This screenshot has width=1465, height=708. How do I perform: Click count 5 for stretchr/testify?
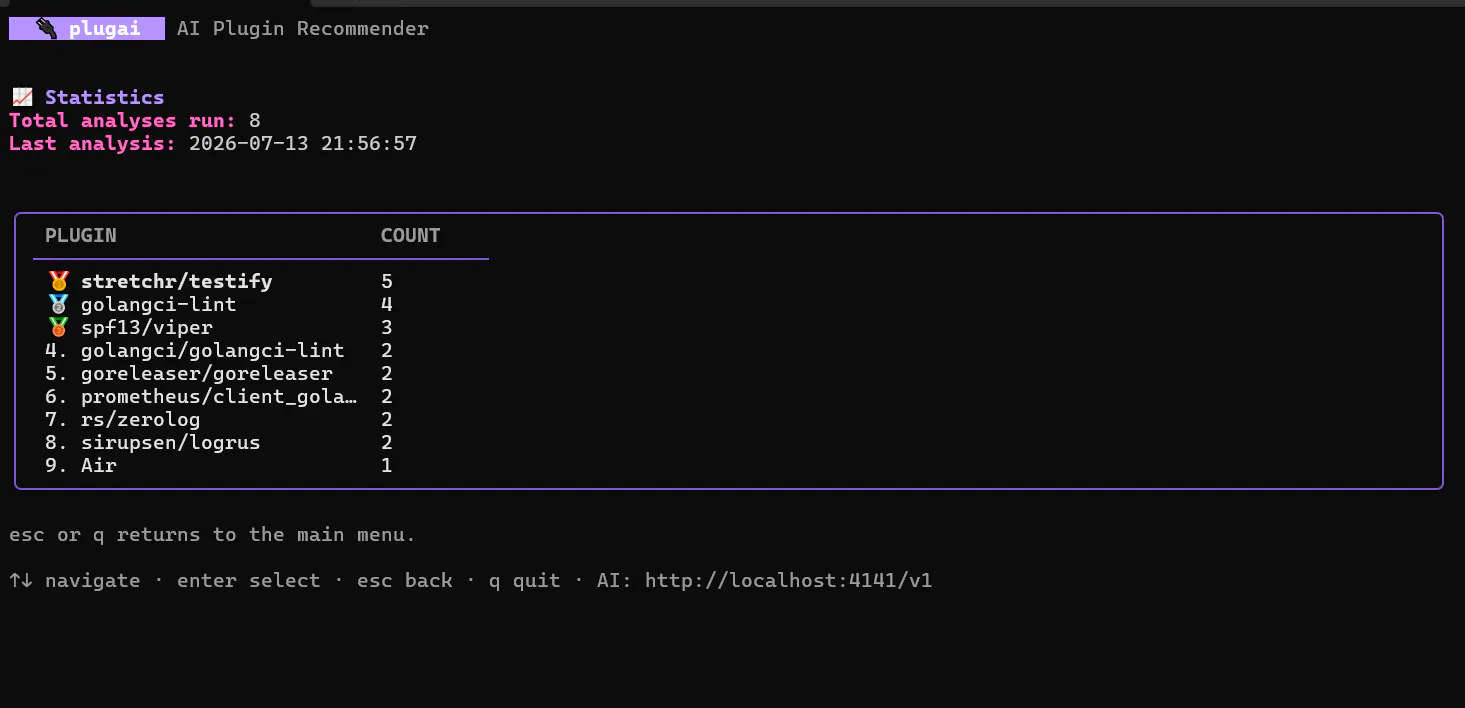pos(387,281)
